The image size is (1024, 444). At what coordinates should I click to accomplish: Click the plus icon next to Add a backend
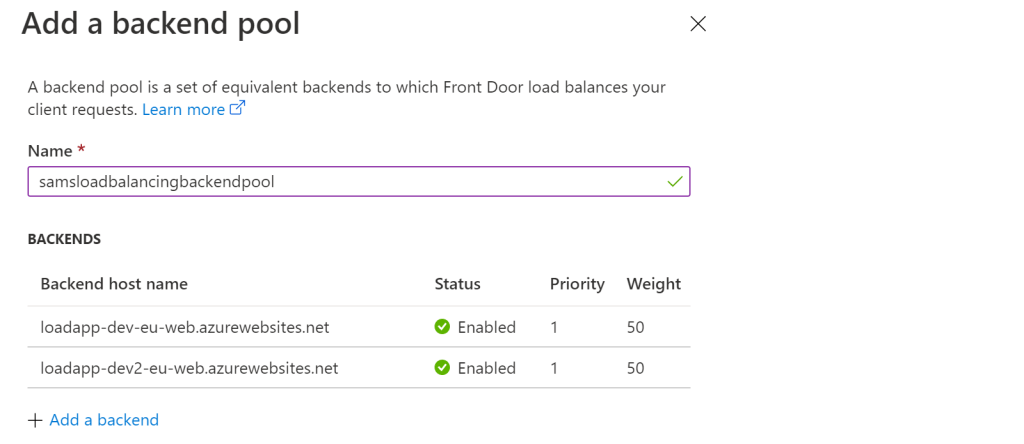tap(35, 420)
